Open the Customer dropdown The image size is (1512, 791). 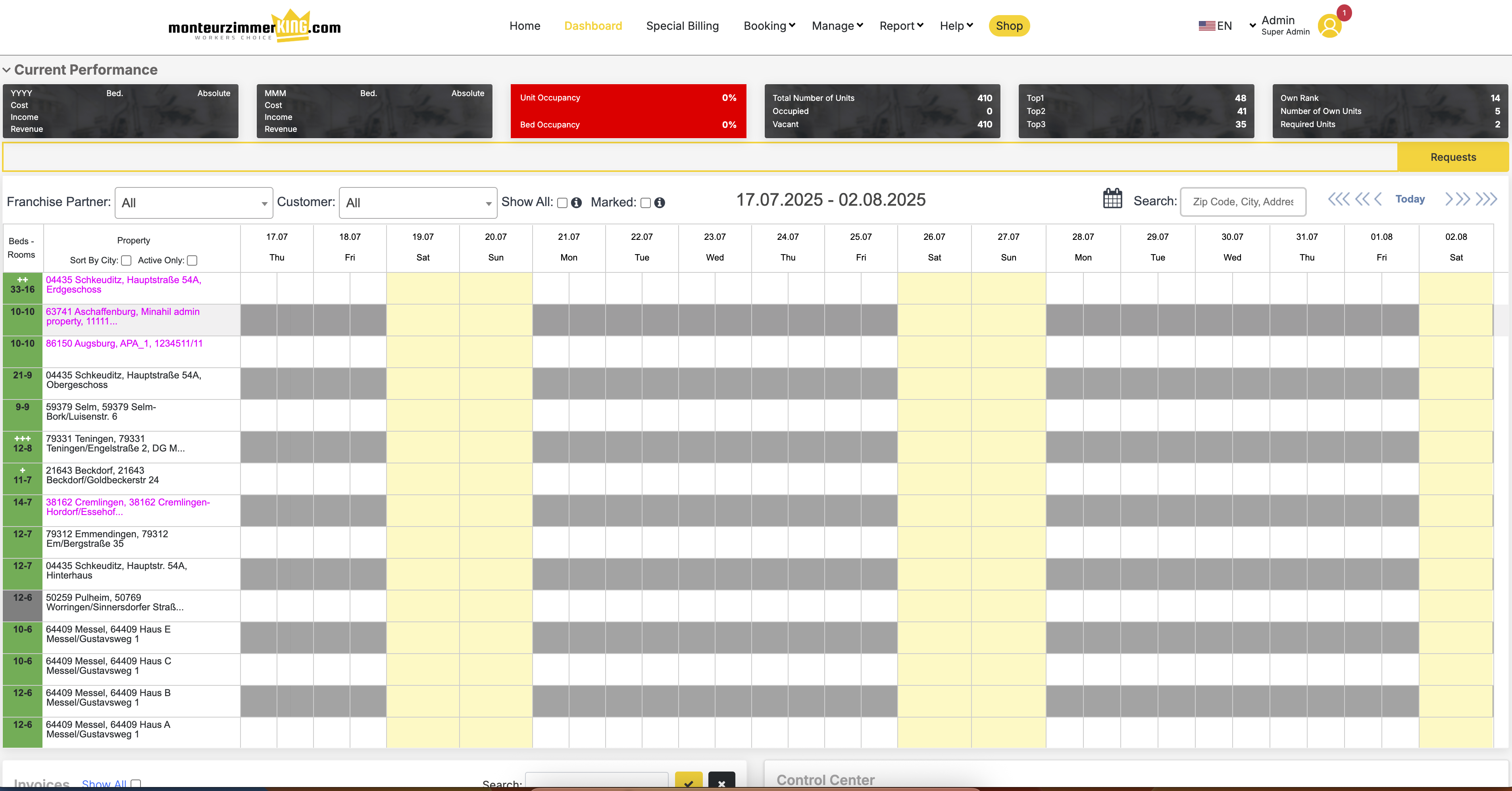click(x=418, y=203)
